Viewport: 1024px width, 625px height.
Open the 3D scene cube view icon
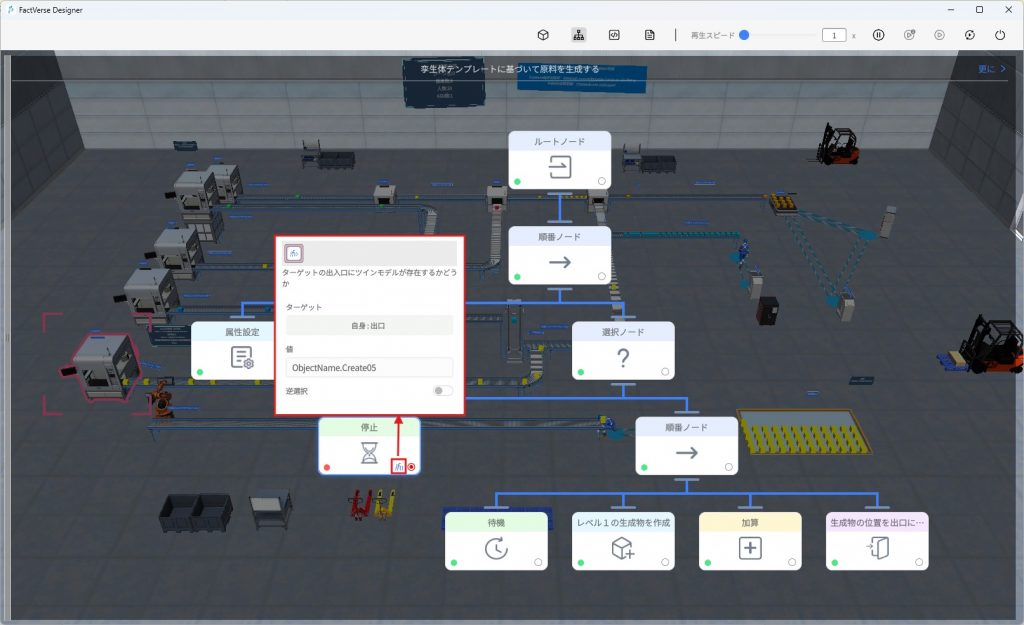click(543, 35)
